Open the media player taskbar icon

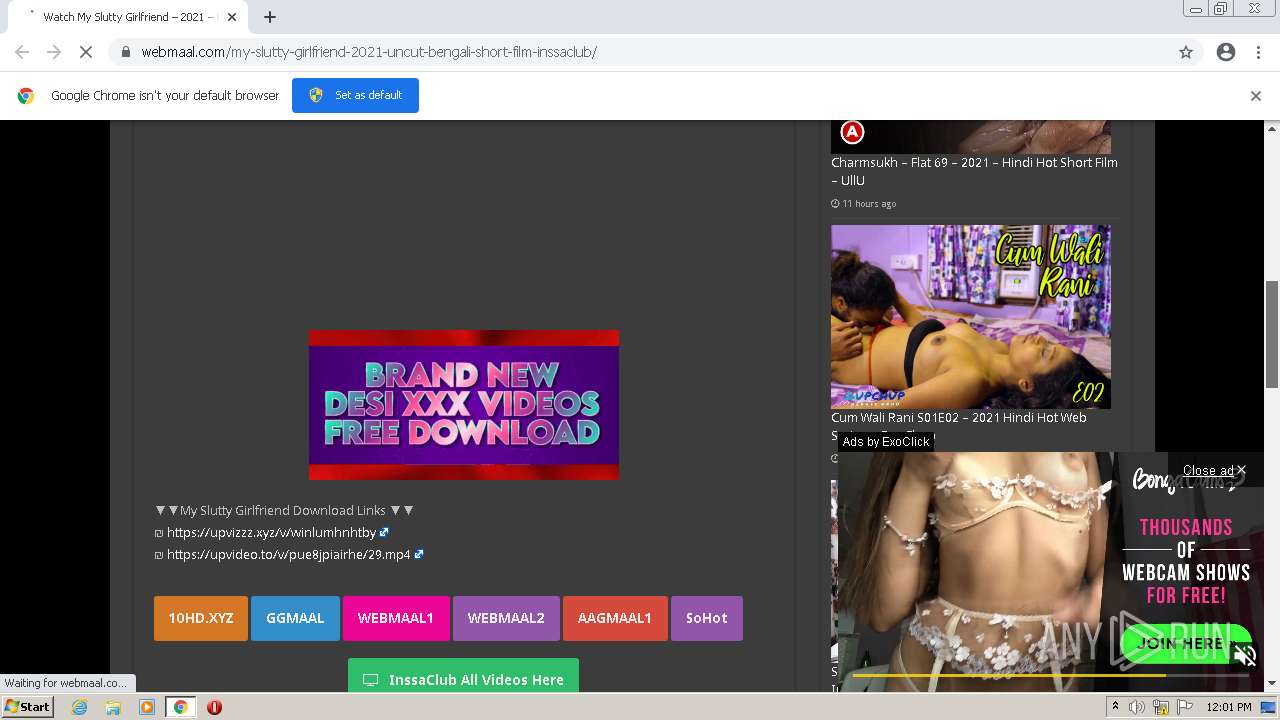point(147,707)
